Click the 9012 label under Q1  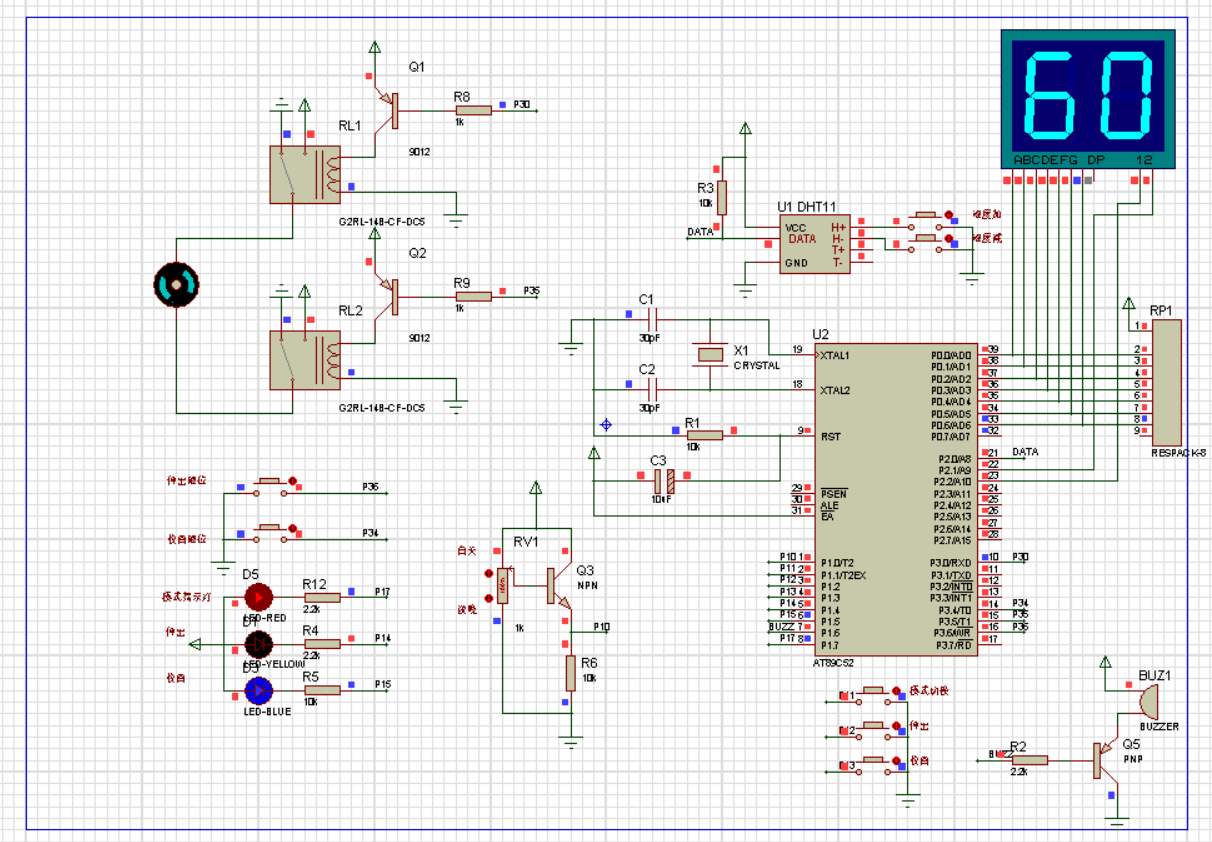pos(419,151)
